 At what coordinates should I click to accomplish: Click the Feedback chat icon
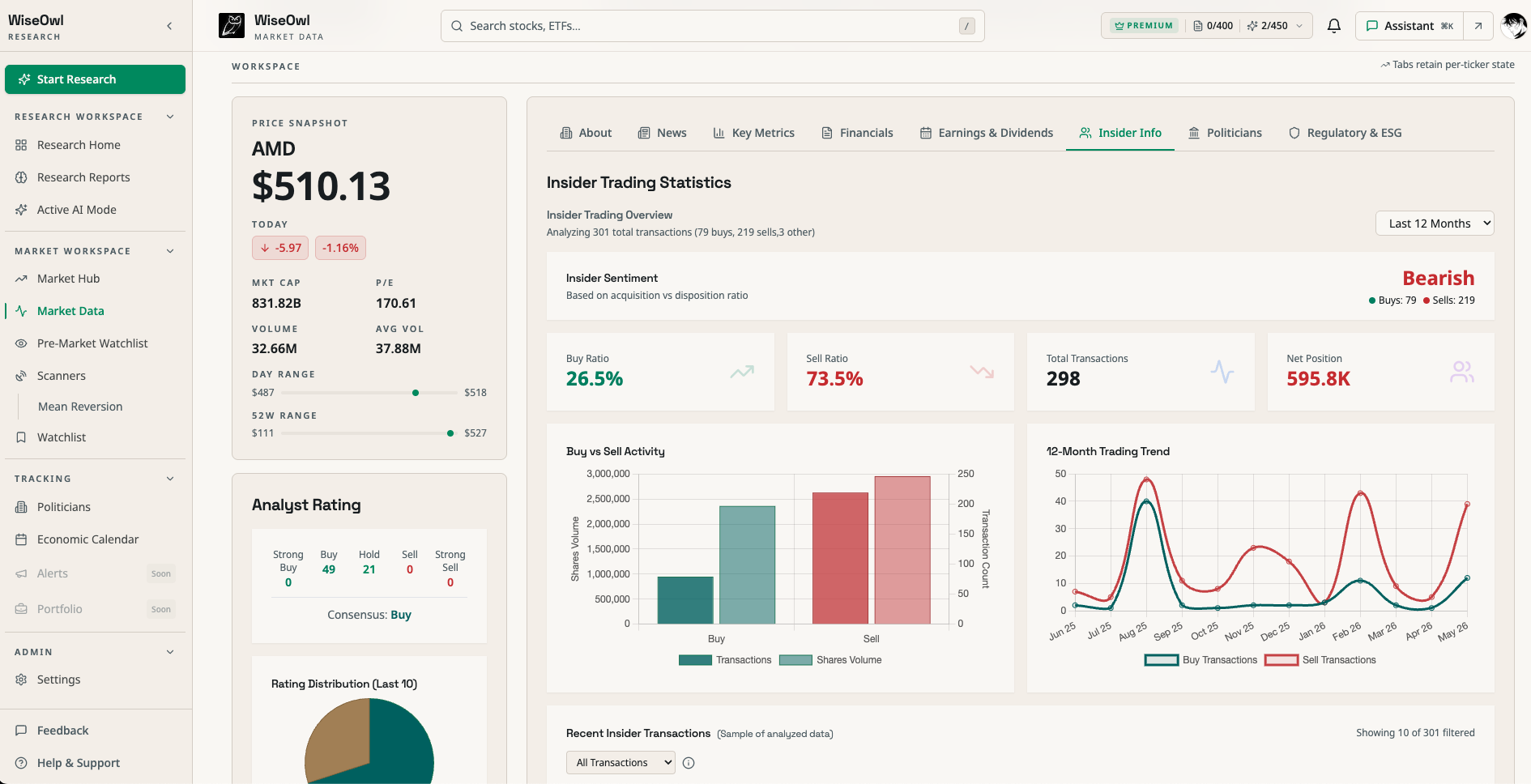[21, 731]
